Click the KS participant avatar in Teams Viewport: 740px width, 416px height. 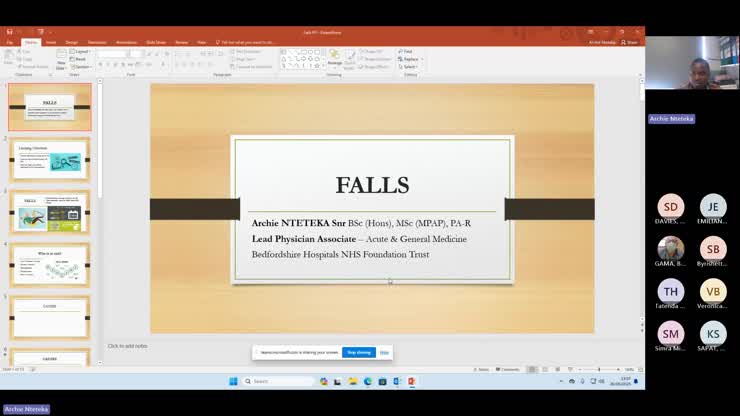(713, 333)
